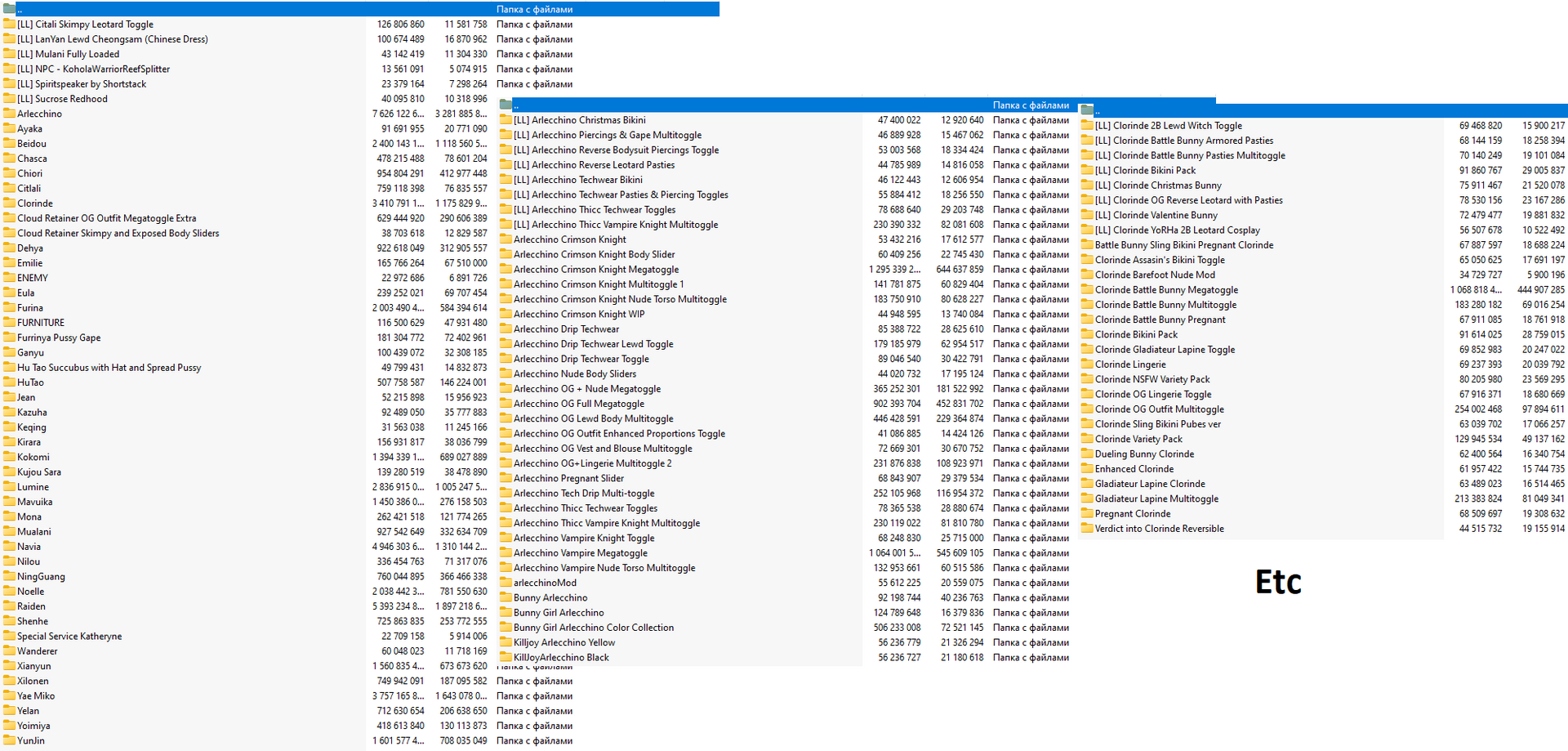Click folder icon beside Mavuika
This screenshot has height=751, width=1568.
tap(9, 502)
